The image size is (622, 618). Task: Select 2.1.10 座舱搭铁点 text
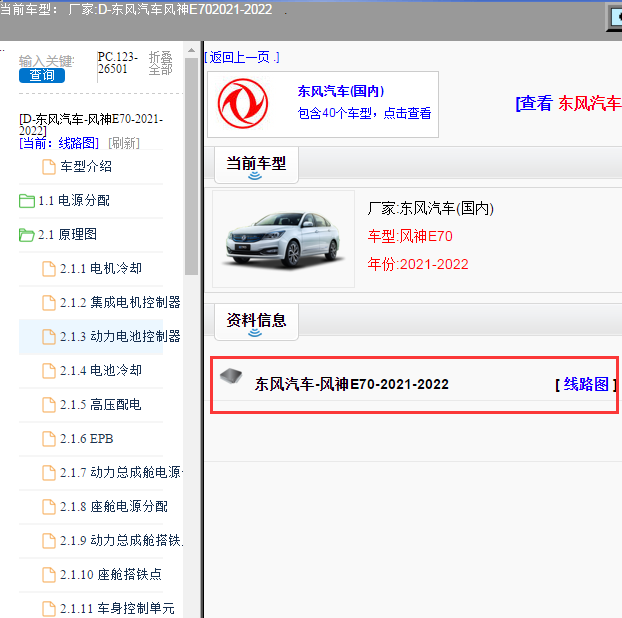[111, 574]
